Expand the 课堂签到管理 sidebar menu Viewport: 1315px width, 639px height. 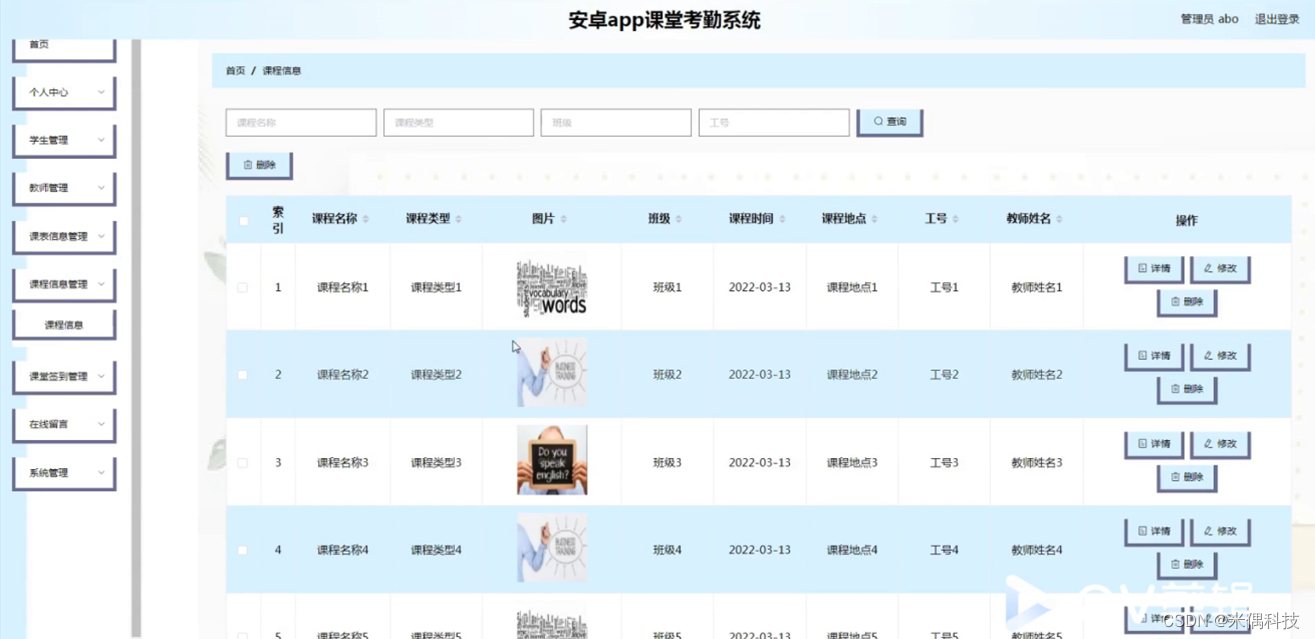64,376
